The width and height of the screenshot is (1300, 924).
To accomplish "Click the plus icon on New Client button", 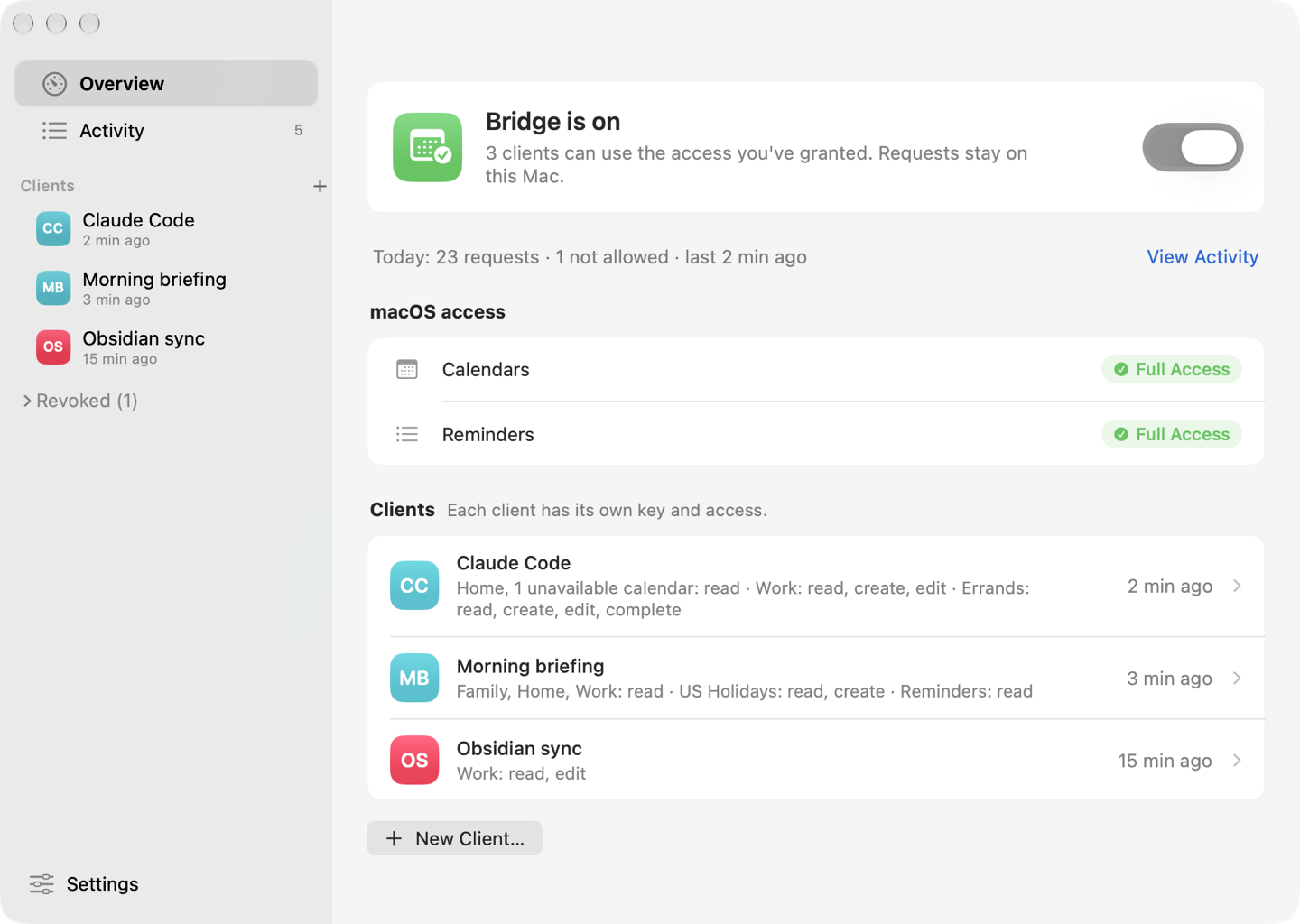I will (x=394, y=838).
